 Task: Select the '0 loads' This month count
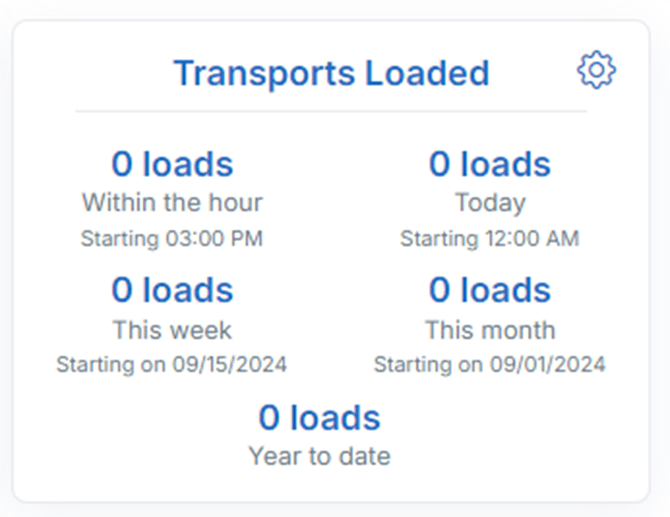490,290
